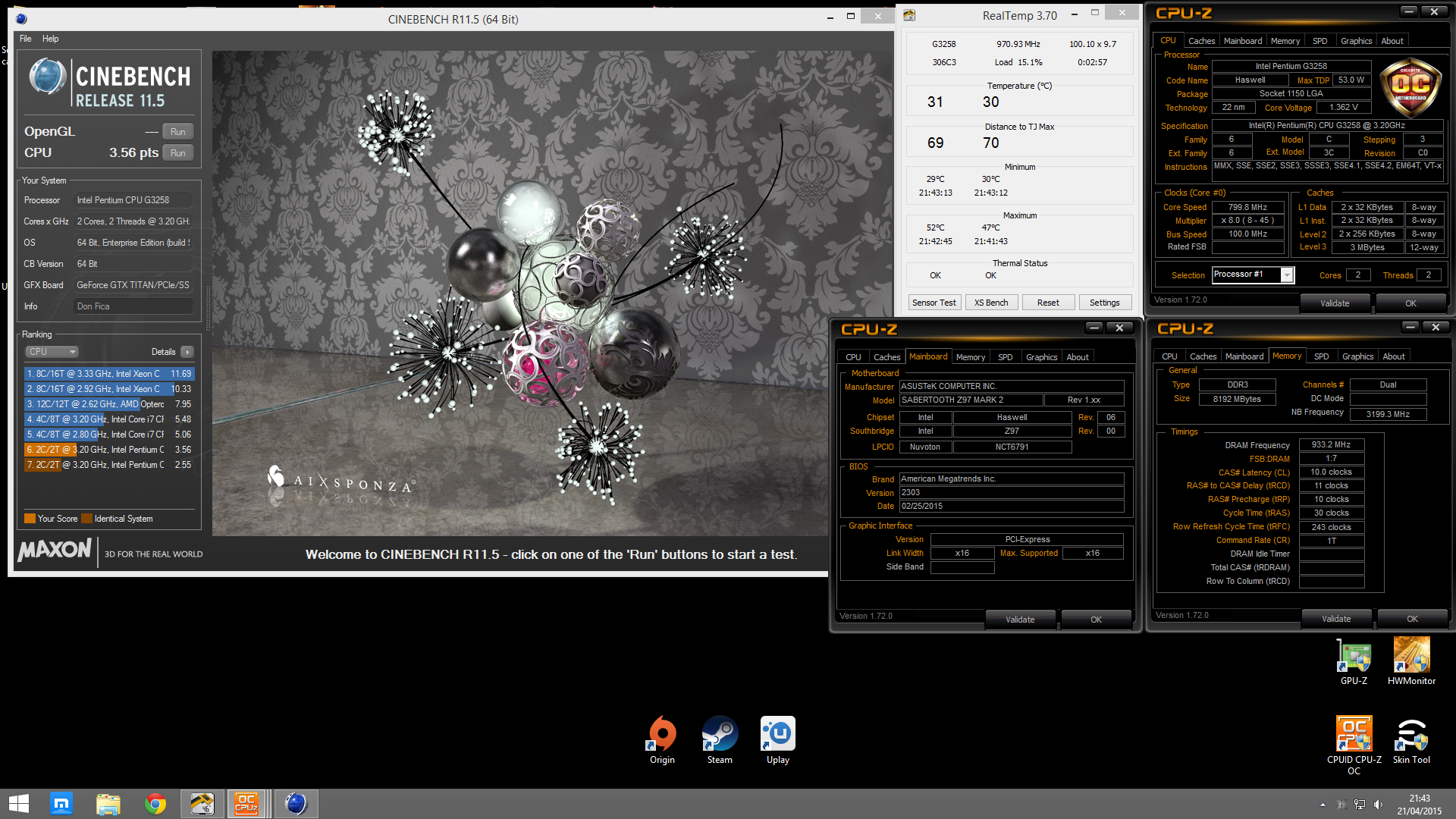Click the MAXON logo

click(55, 550)
